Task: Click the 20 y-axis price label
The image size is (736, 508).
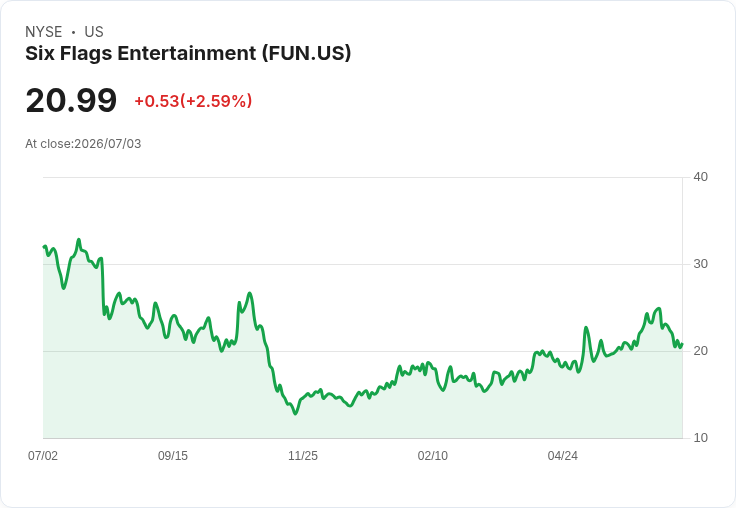Action: tap(700, 351)
